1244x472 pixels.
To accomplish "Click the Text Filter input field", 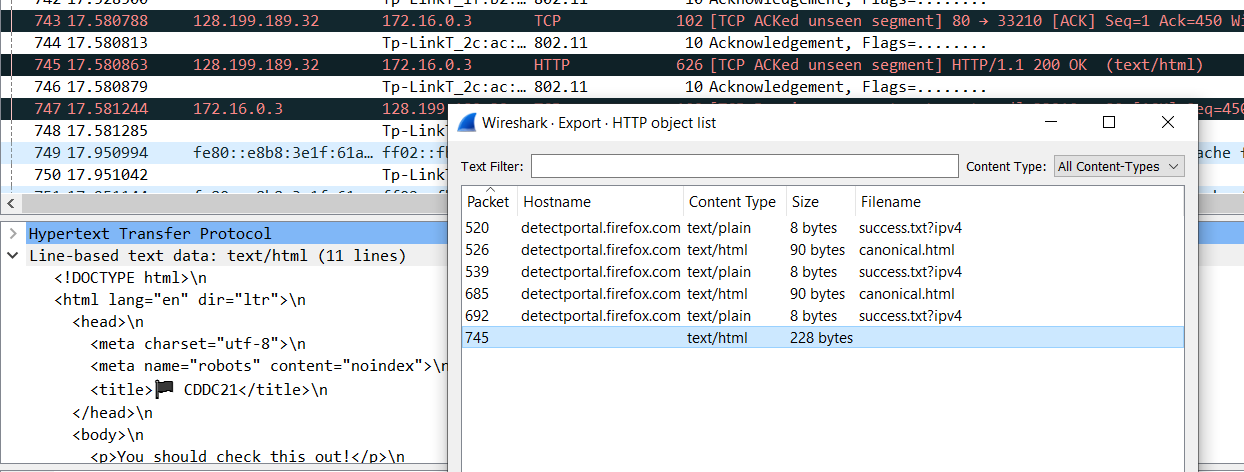I will 744,166.
